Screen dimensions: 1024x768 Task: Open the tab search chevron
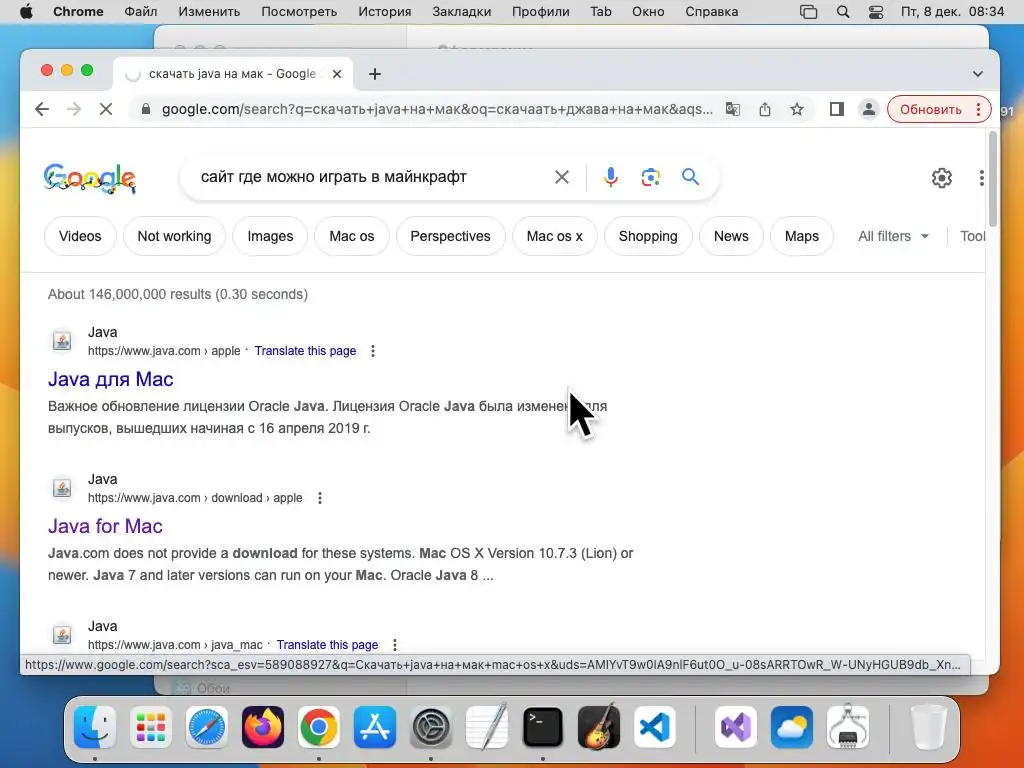click(x=978, y=74)
